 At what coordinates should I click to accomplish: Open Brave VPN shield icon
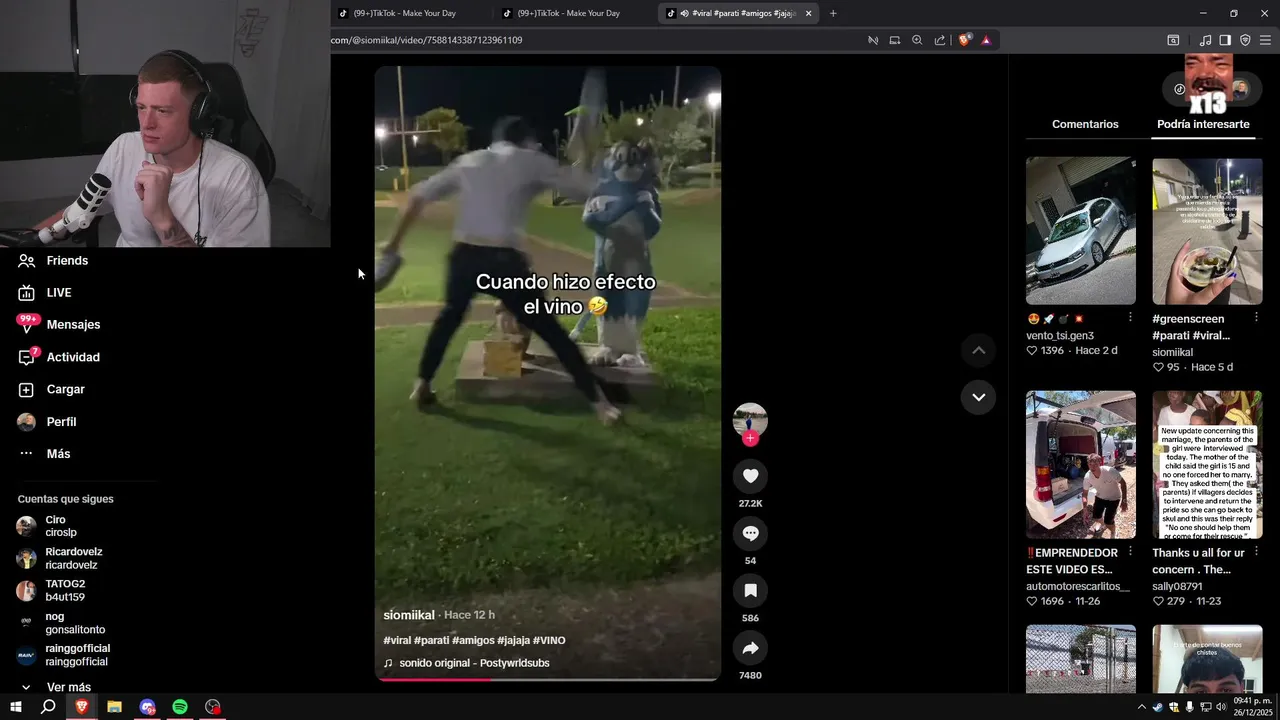(x=1245, y=40)
